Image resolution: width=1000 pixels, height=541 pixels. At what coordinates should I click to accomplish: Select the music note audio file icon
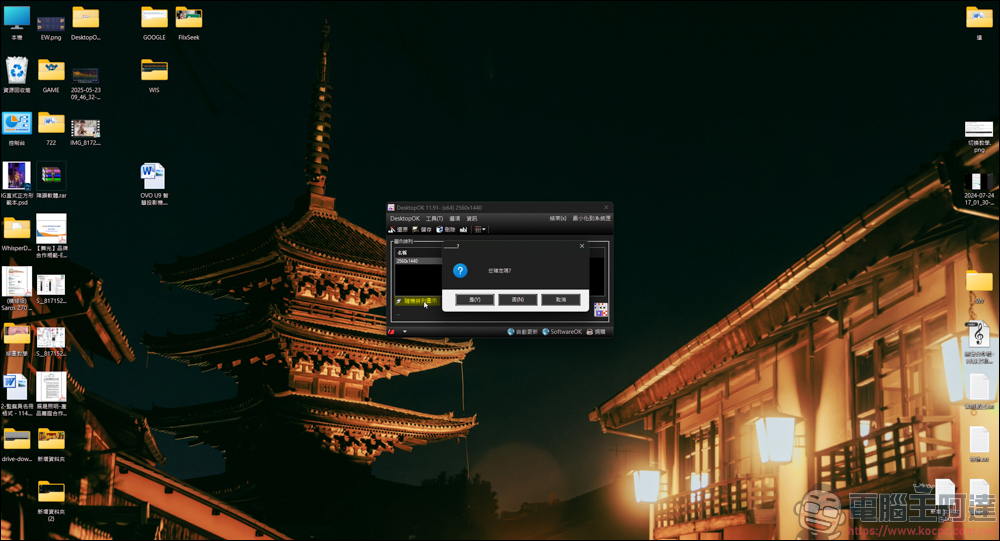(x=979, y=343)
